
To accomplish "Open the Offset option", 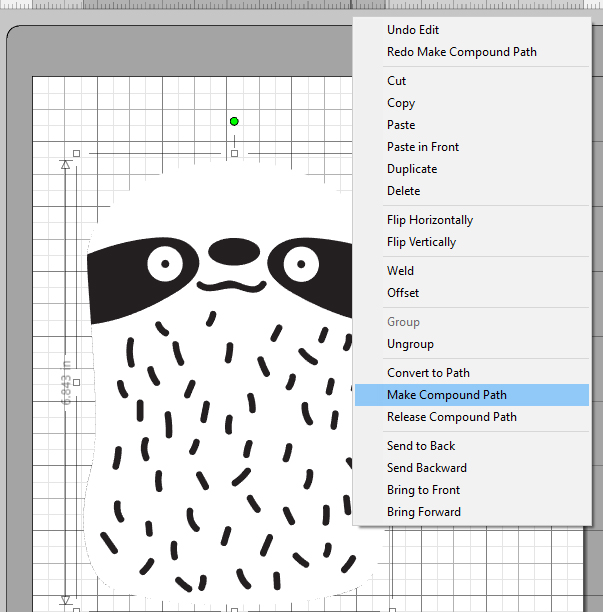I will [403, 293].
